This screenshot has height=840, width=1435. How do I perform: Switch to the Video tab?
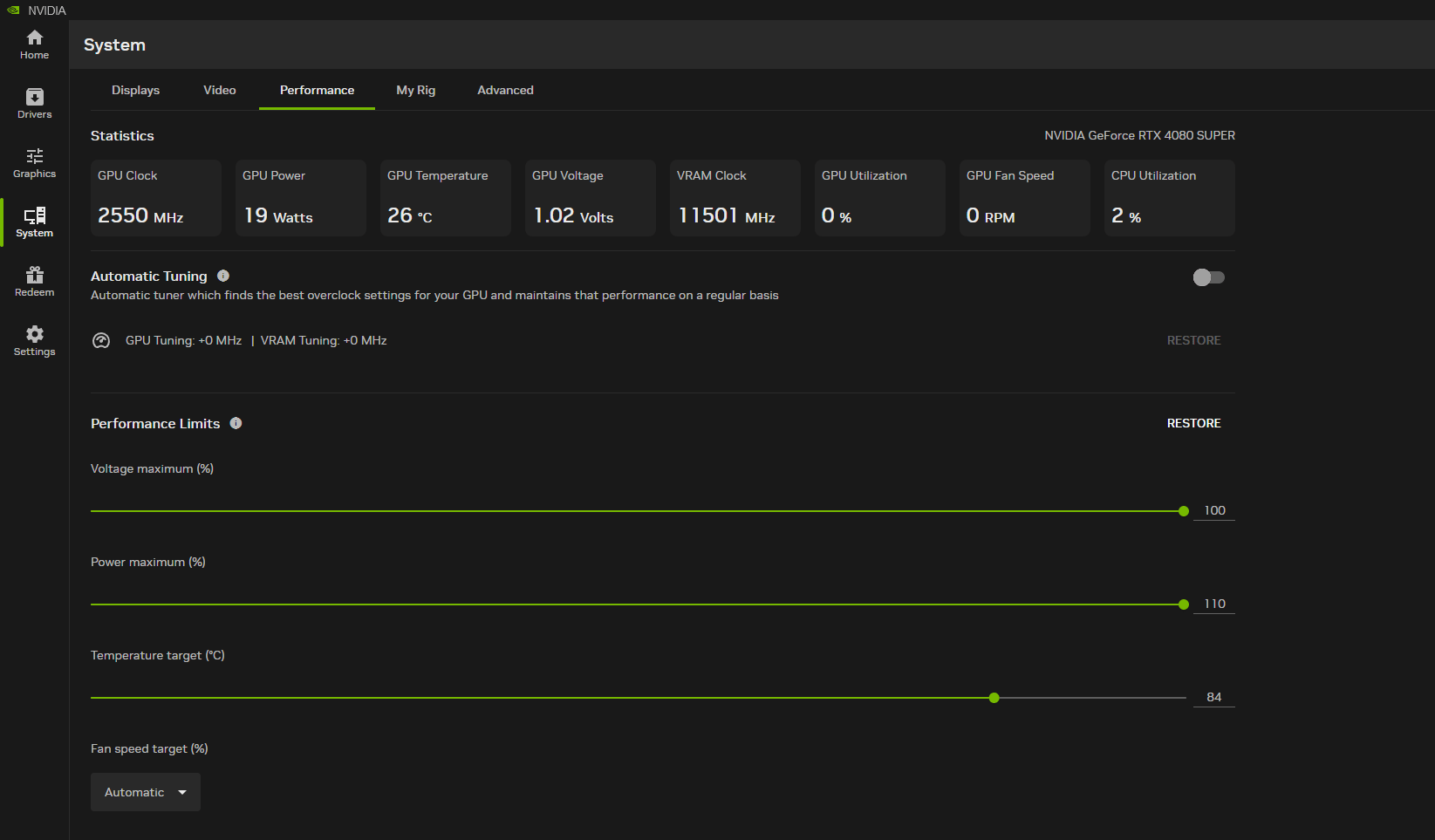tap(220, 90)
